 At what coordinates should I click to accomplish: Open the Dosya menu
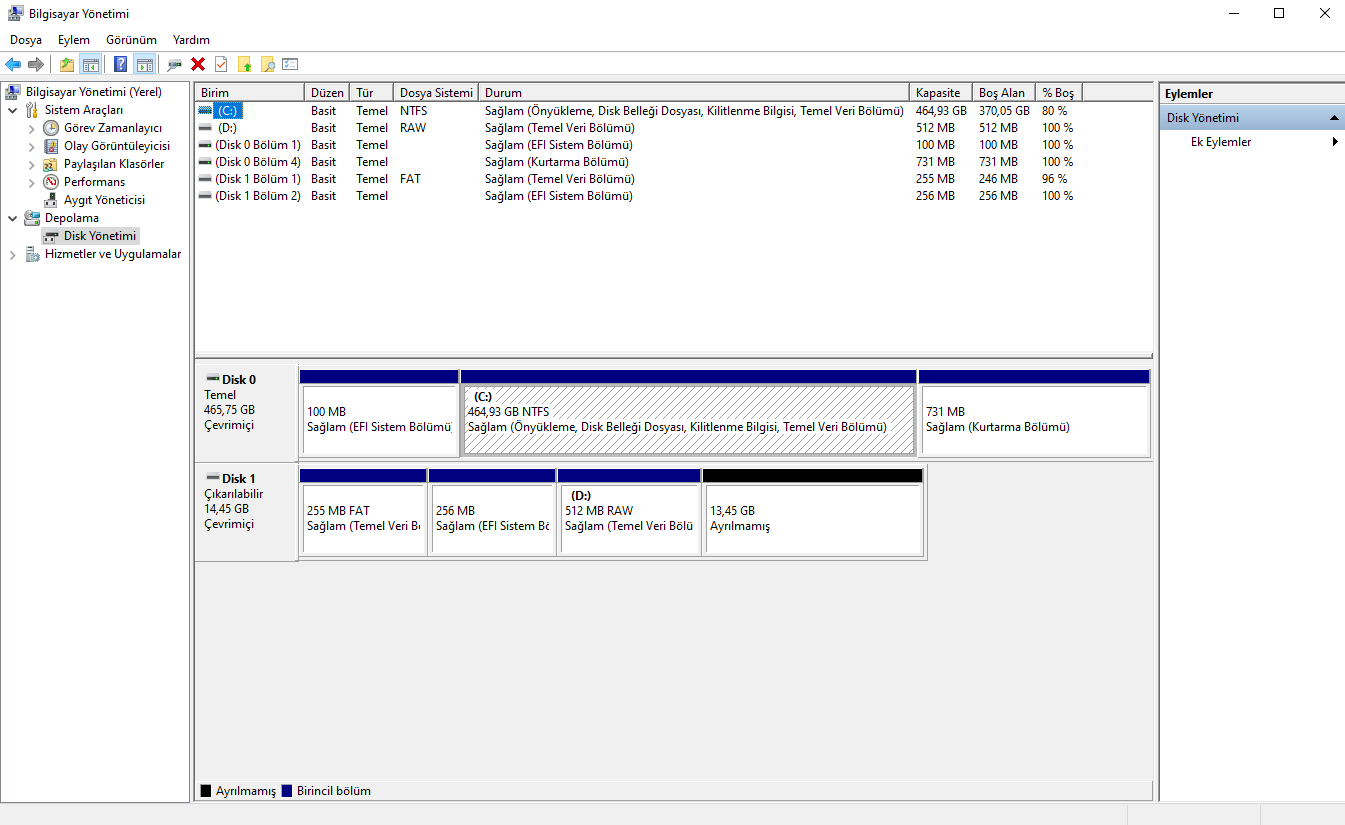pyautogui.click(x=26, y=40)
